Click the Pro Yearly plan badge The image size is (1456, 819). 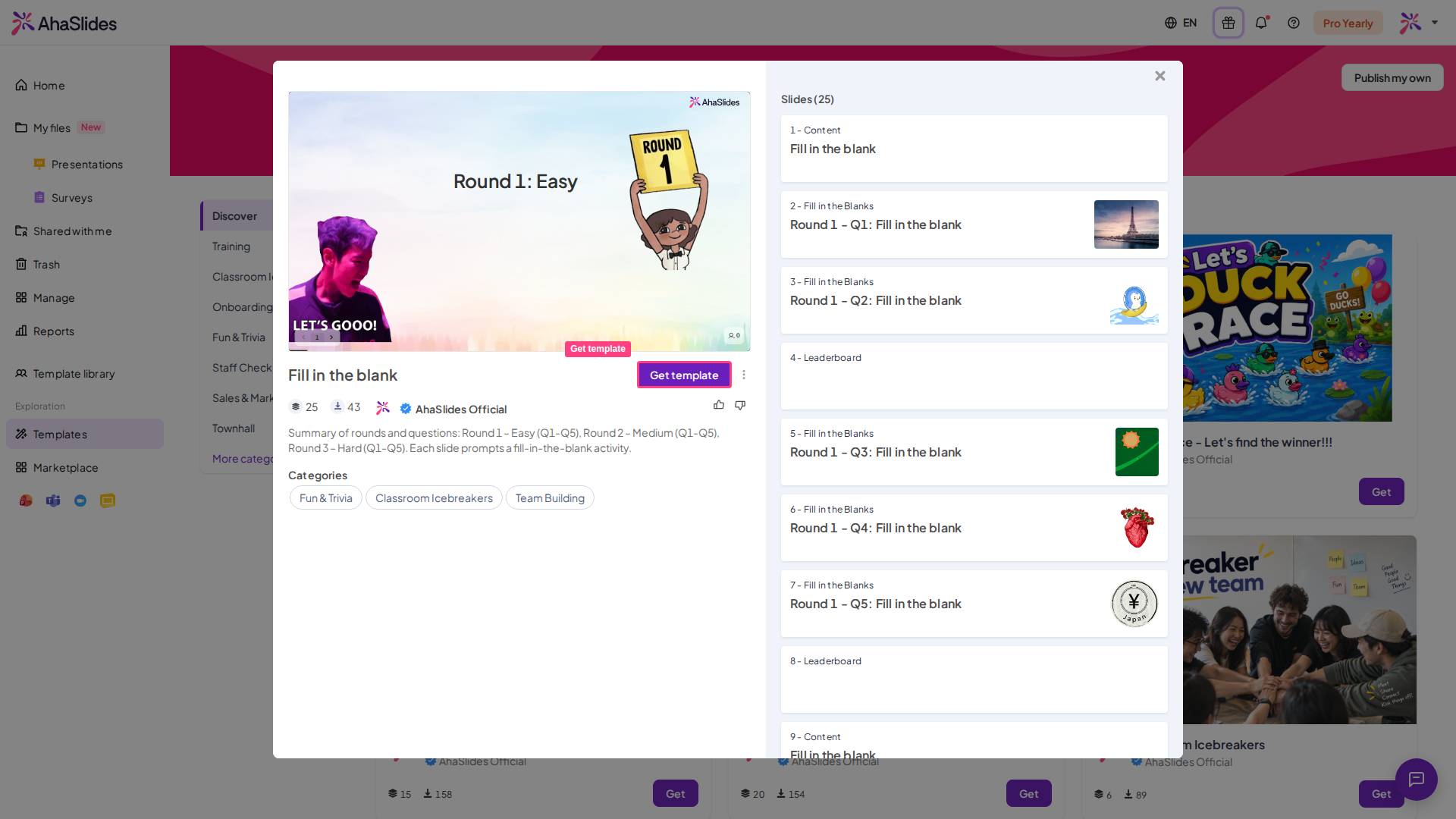[x=1348, y=23]
